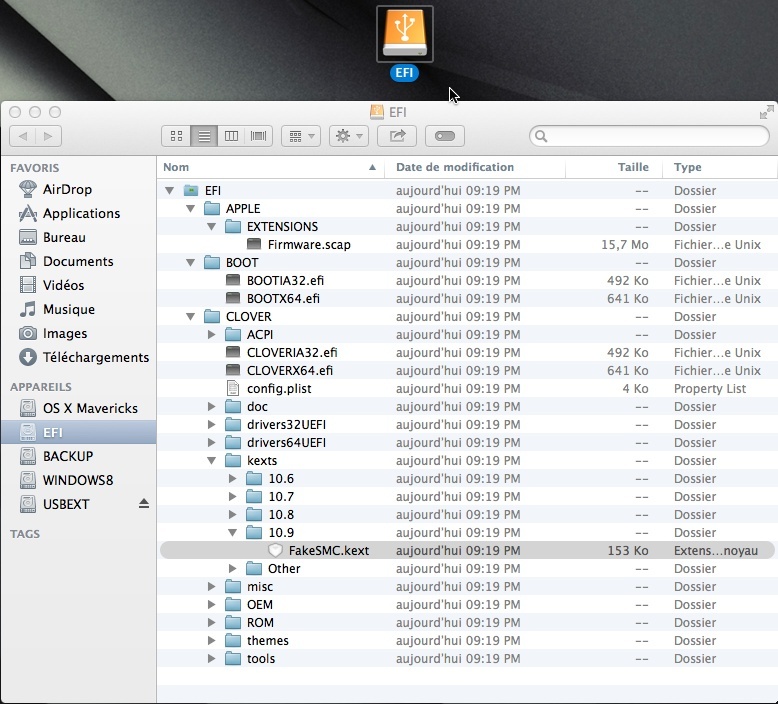Select the tools folder
The width and height of the screenshot is (778, 704).
pos(467,658)
